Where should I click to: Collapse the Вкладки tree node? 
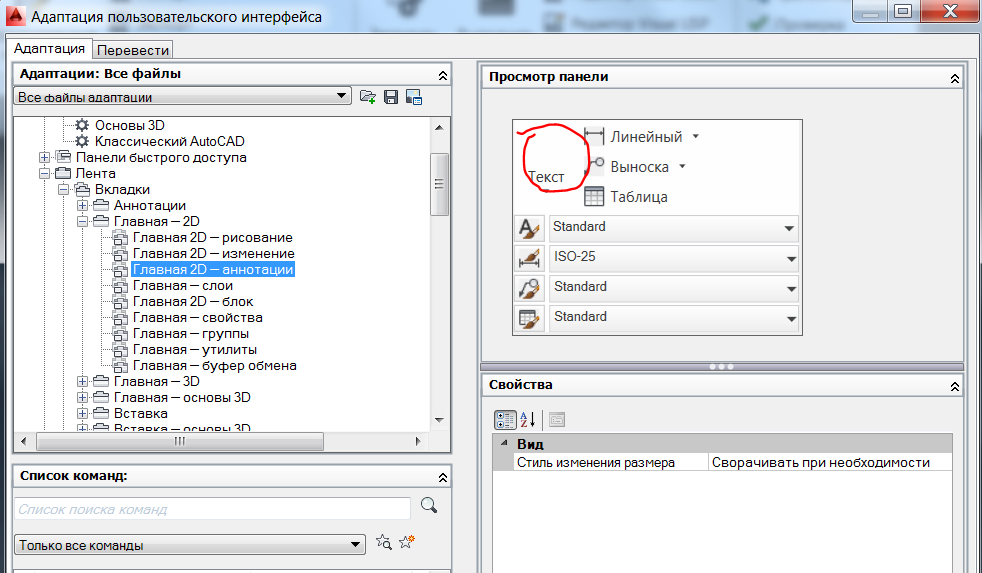[63, 189]
